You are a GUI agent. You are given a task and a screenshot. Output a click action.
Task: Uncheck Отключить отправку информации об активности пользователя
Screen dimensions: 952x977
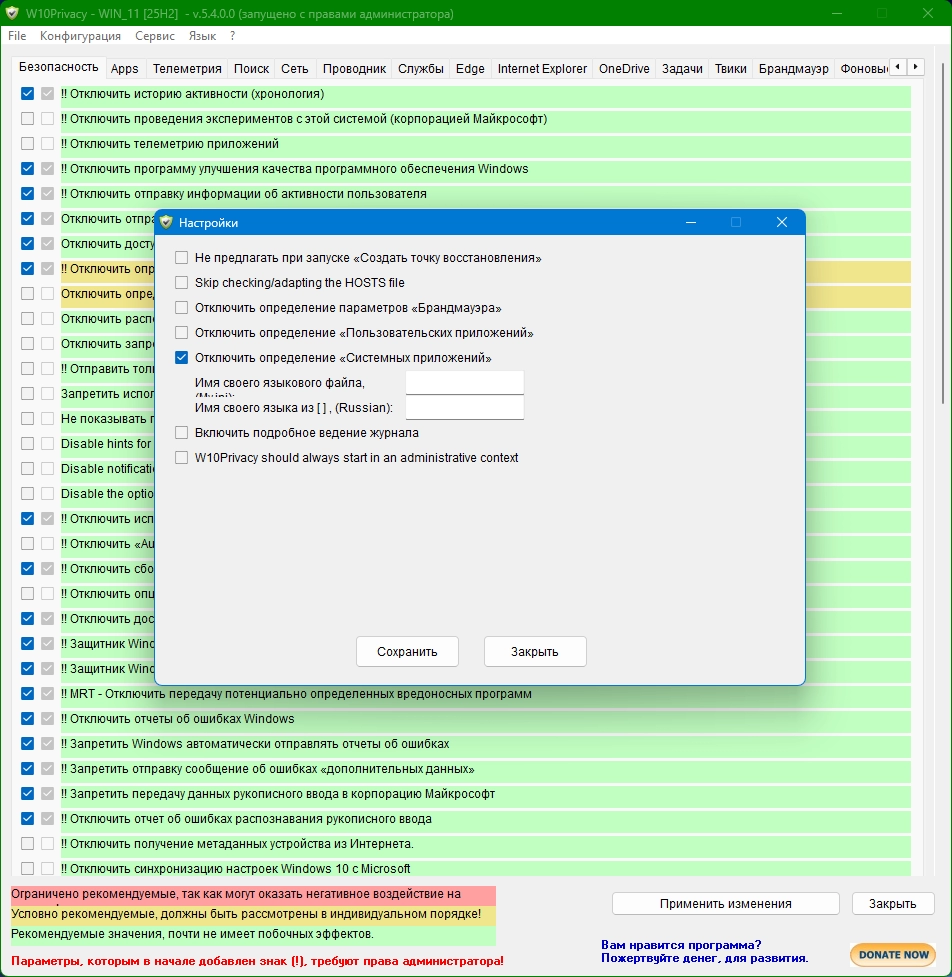27,193
